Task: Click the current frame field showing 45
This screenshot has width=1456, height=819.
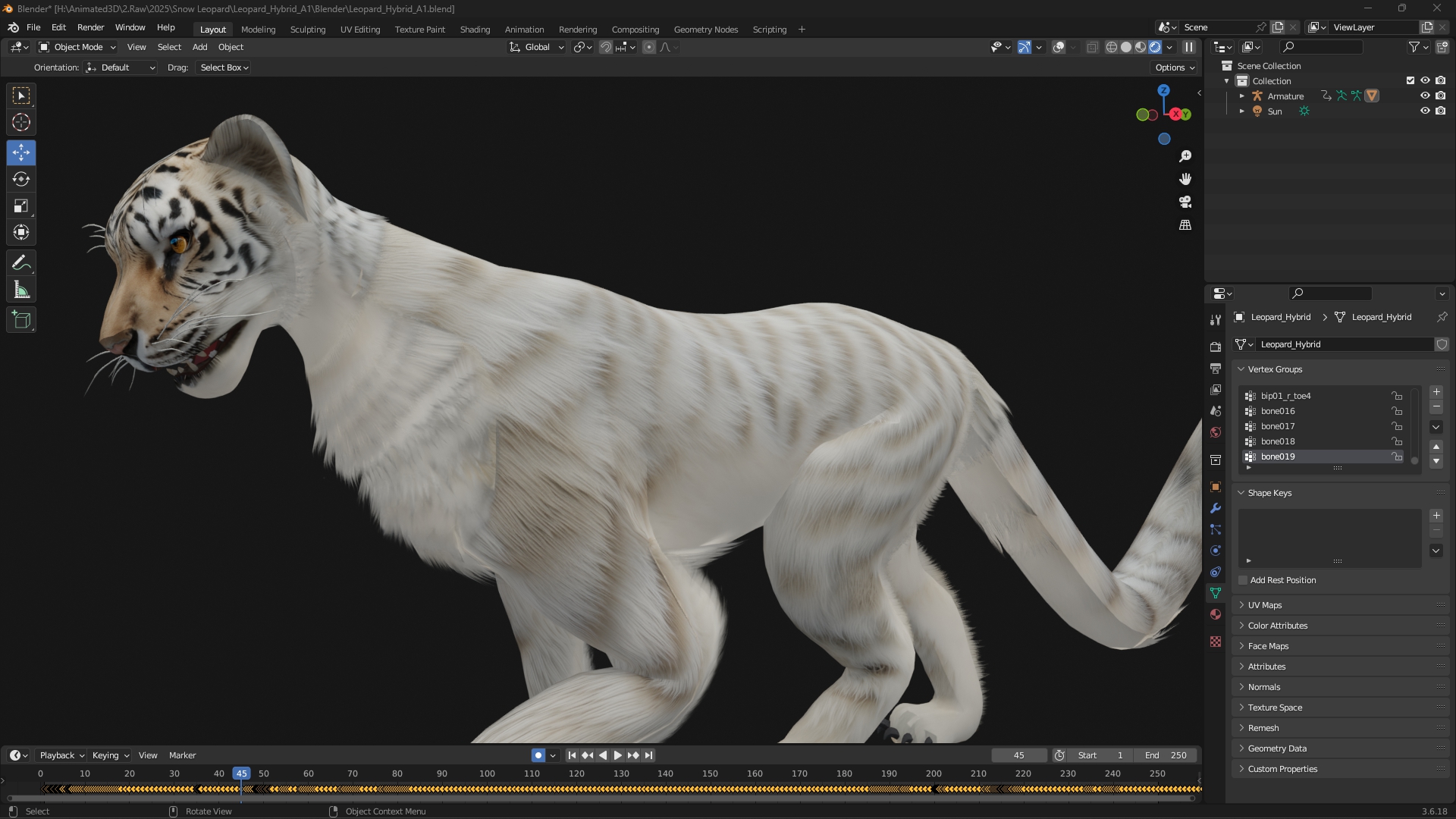Action: coord(1018,755)
